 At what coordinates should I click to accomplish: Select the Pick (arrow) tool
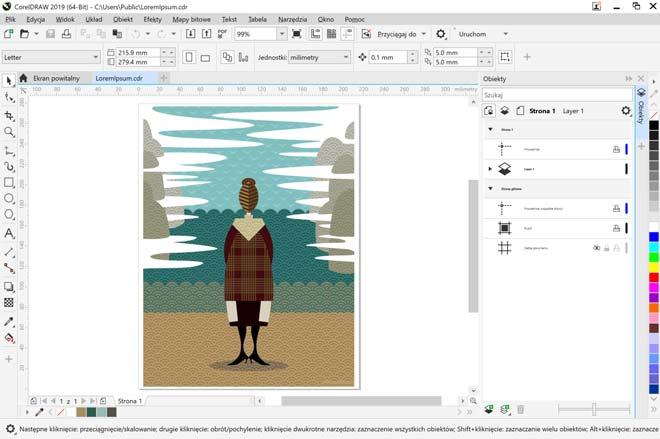coord(9,80)
